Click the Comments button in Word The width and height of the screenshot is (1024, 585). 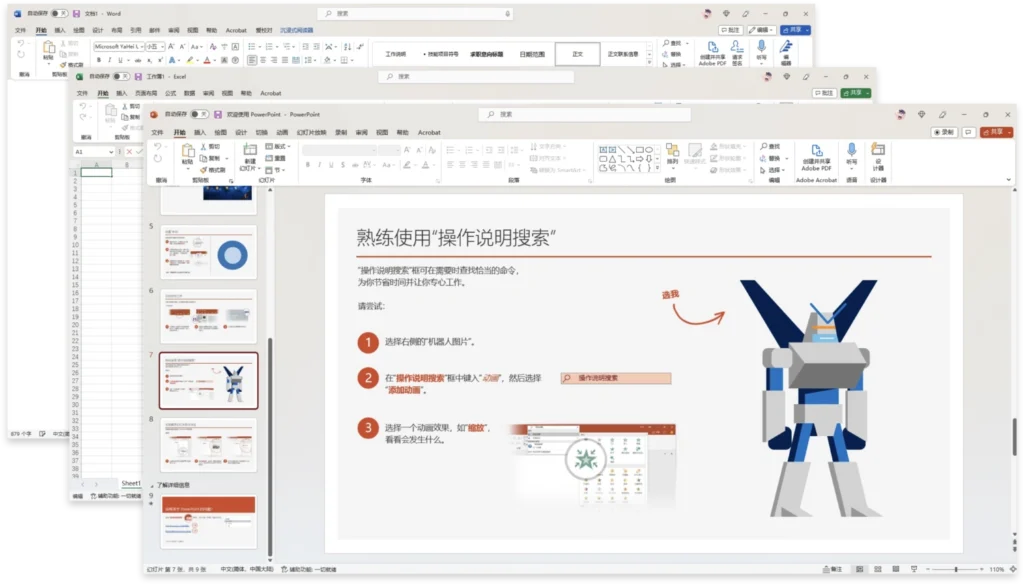click(731, 30)
